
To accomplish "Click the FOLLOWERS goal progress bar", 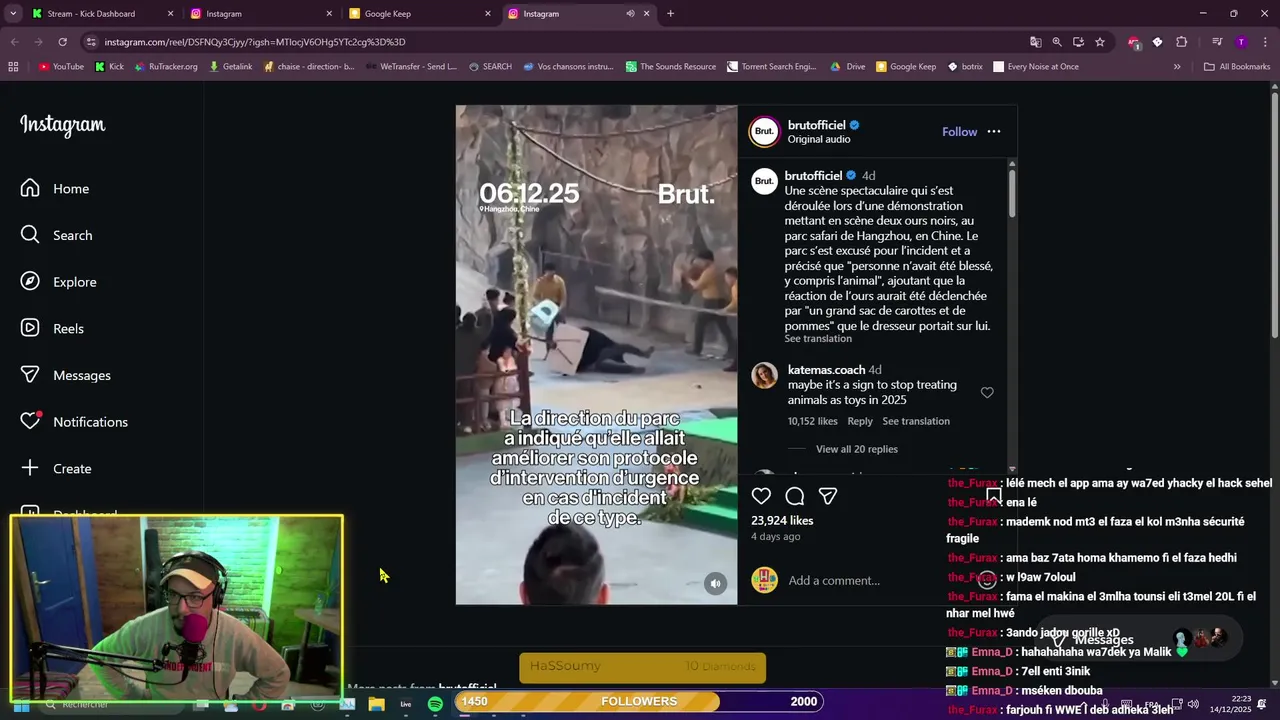I will pyautogui.click(x=639, y=701).
